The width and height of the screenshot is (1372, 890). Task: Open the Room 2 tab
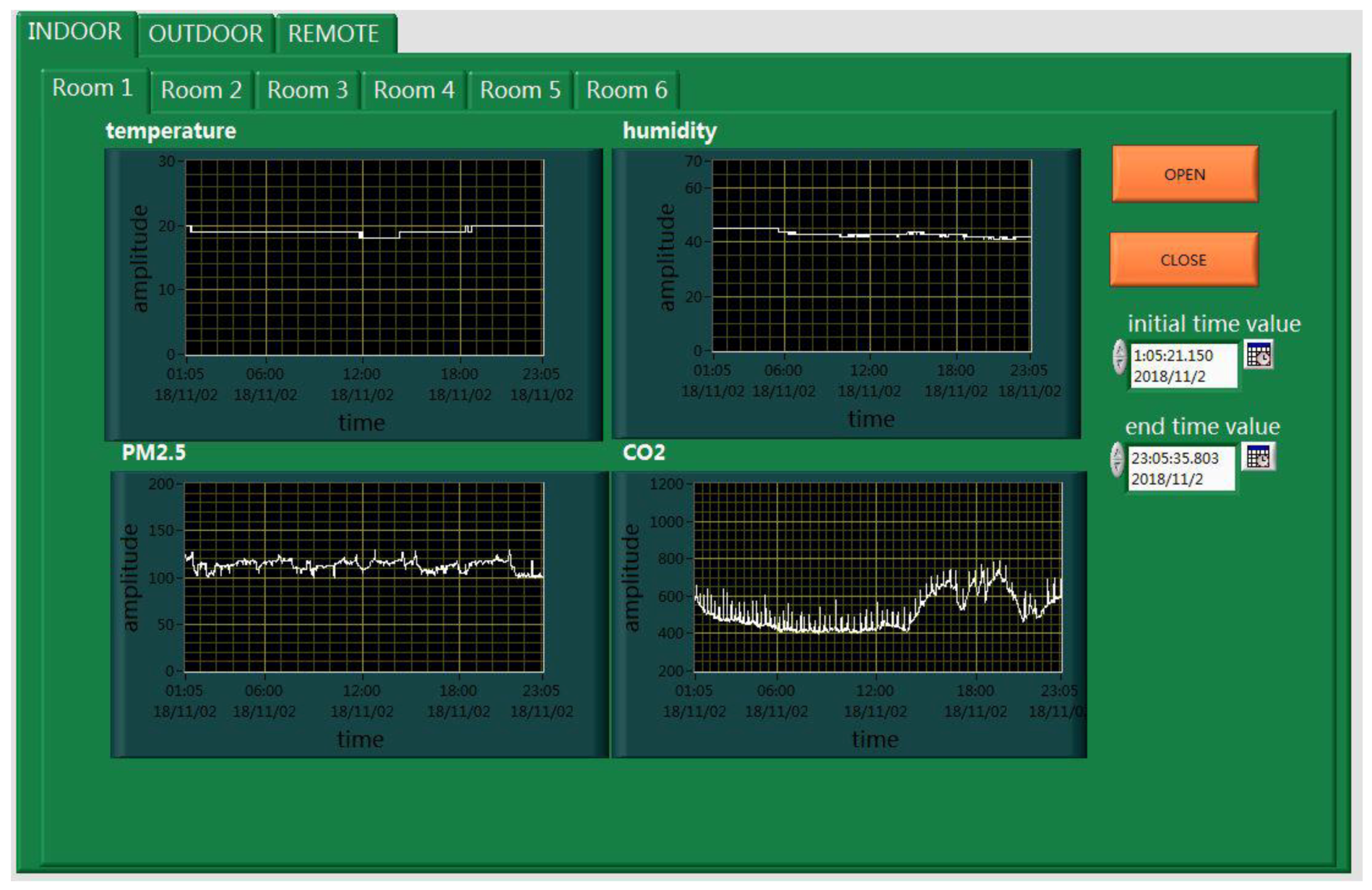201,90
